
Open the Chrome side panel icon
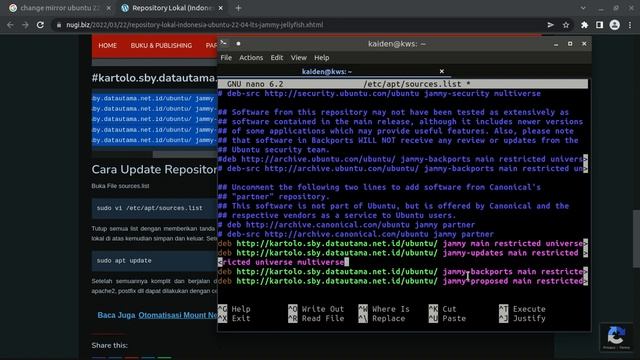click(x=599, y=25)
